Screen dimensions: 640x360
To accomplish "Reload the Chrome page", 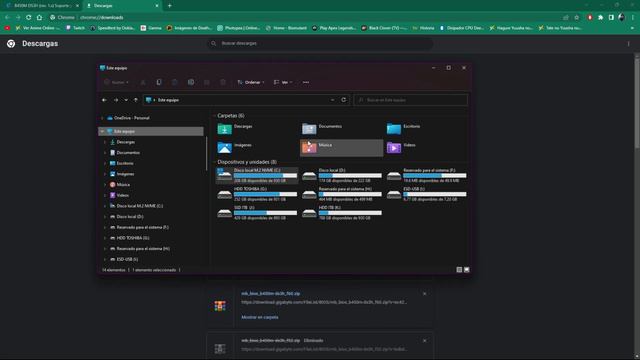I will tap(29, 18).
